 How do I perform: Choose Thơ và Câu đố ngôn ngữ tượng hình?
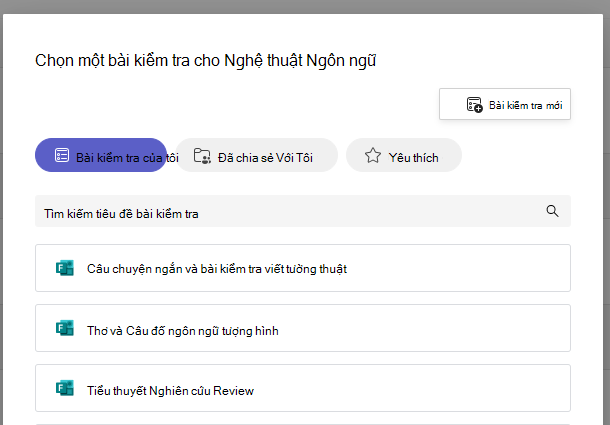(303, 328)
